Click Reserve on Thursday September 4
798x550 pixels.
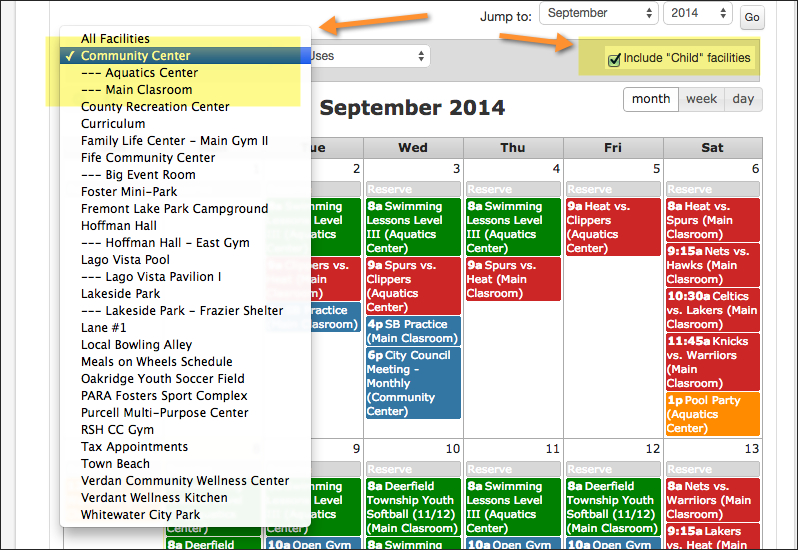click(513, 189)
